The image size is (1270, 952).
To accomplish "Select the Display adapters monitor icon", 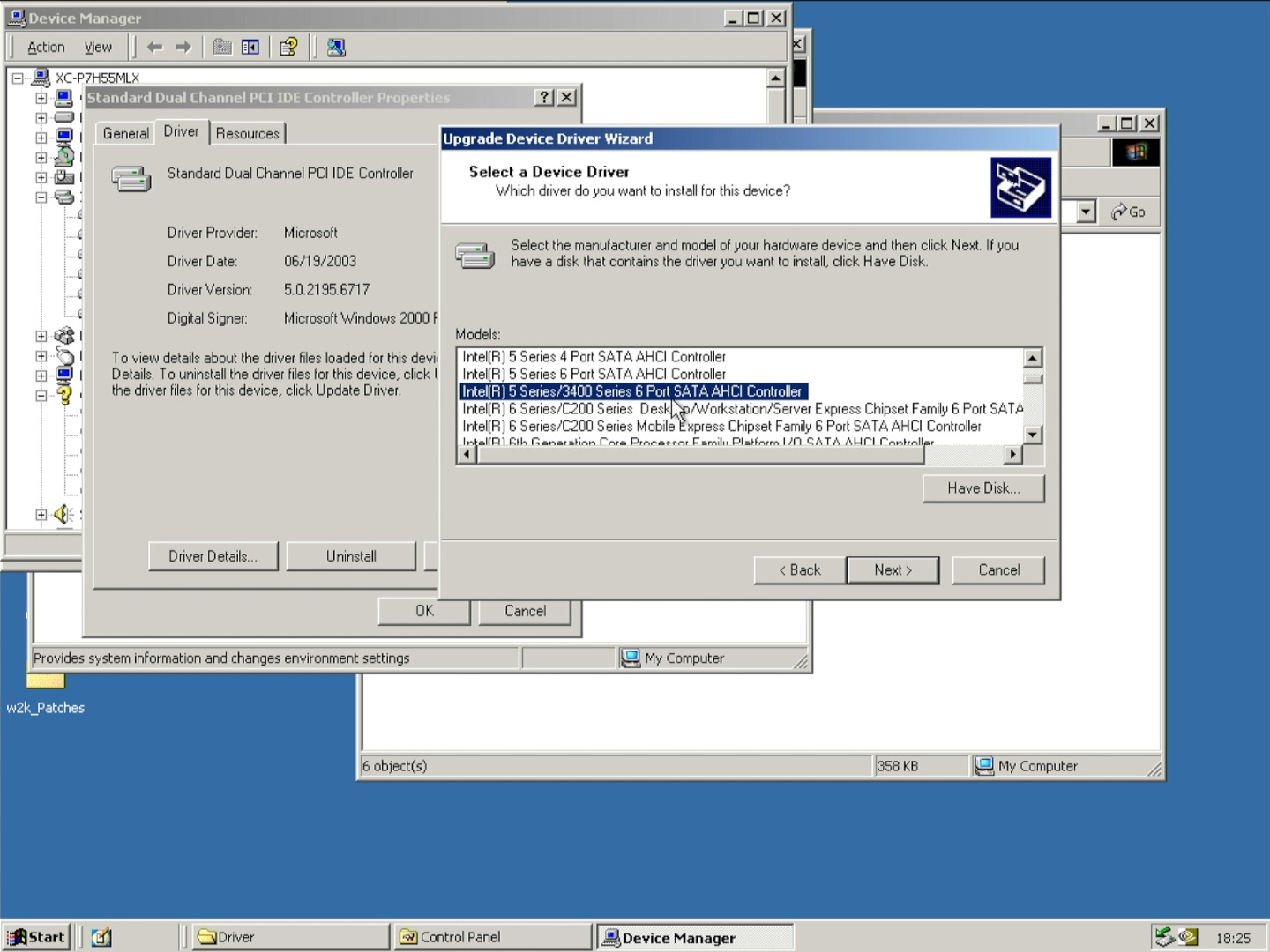I will [63, 138].
